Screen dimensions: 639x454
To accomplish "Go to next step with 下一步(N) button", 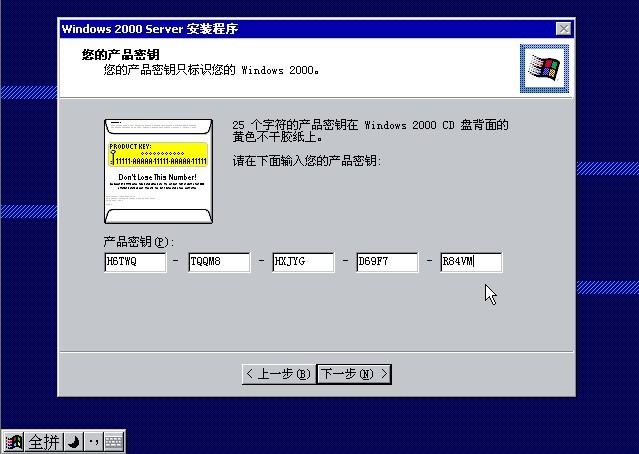I will coord(354,374).
